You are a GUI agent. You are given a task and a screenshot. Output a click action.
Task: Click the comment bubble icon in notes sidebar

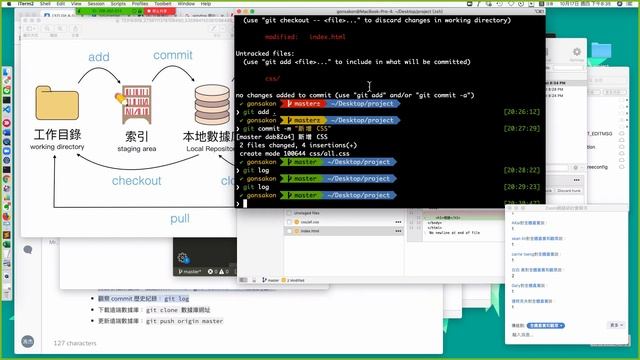coord(28,249)
